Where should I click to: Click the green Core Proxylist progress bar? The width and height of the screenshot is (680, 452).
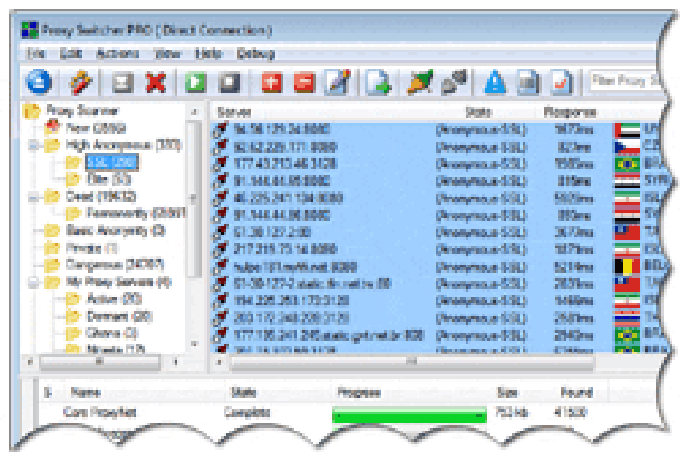pyautogui.click(x=410, y=412)
